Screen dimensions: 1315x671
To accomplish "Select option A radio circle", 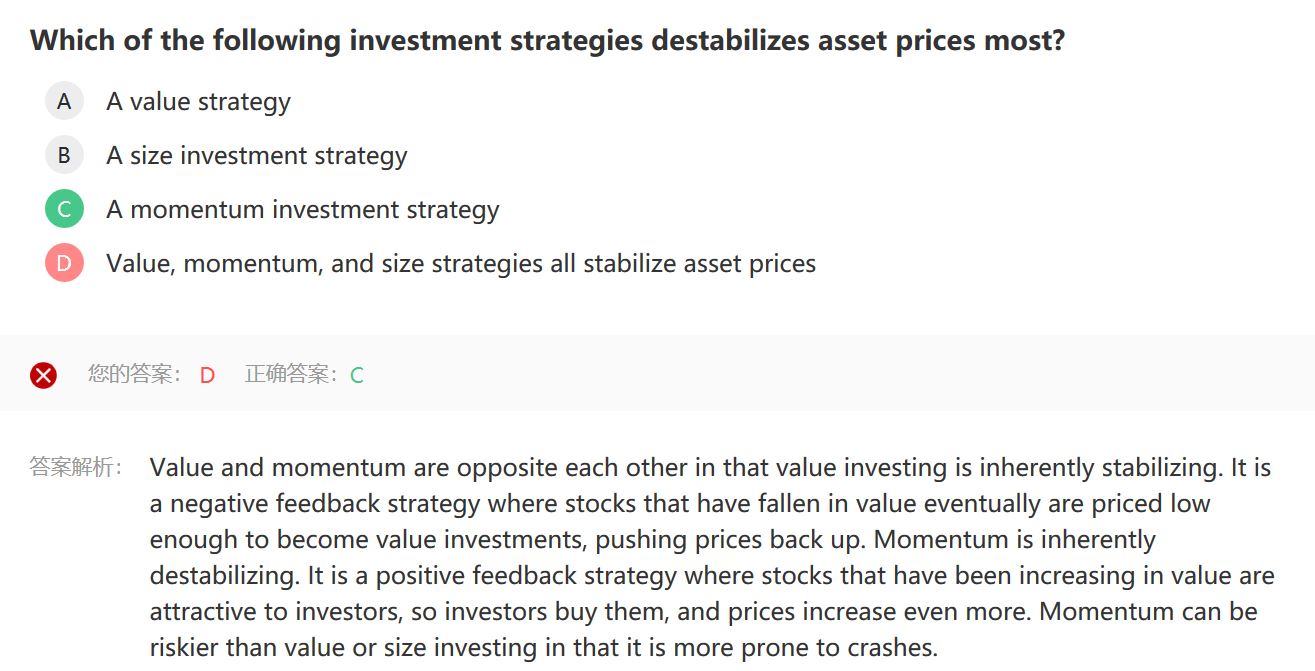I will tap(64, 101).
